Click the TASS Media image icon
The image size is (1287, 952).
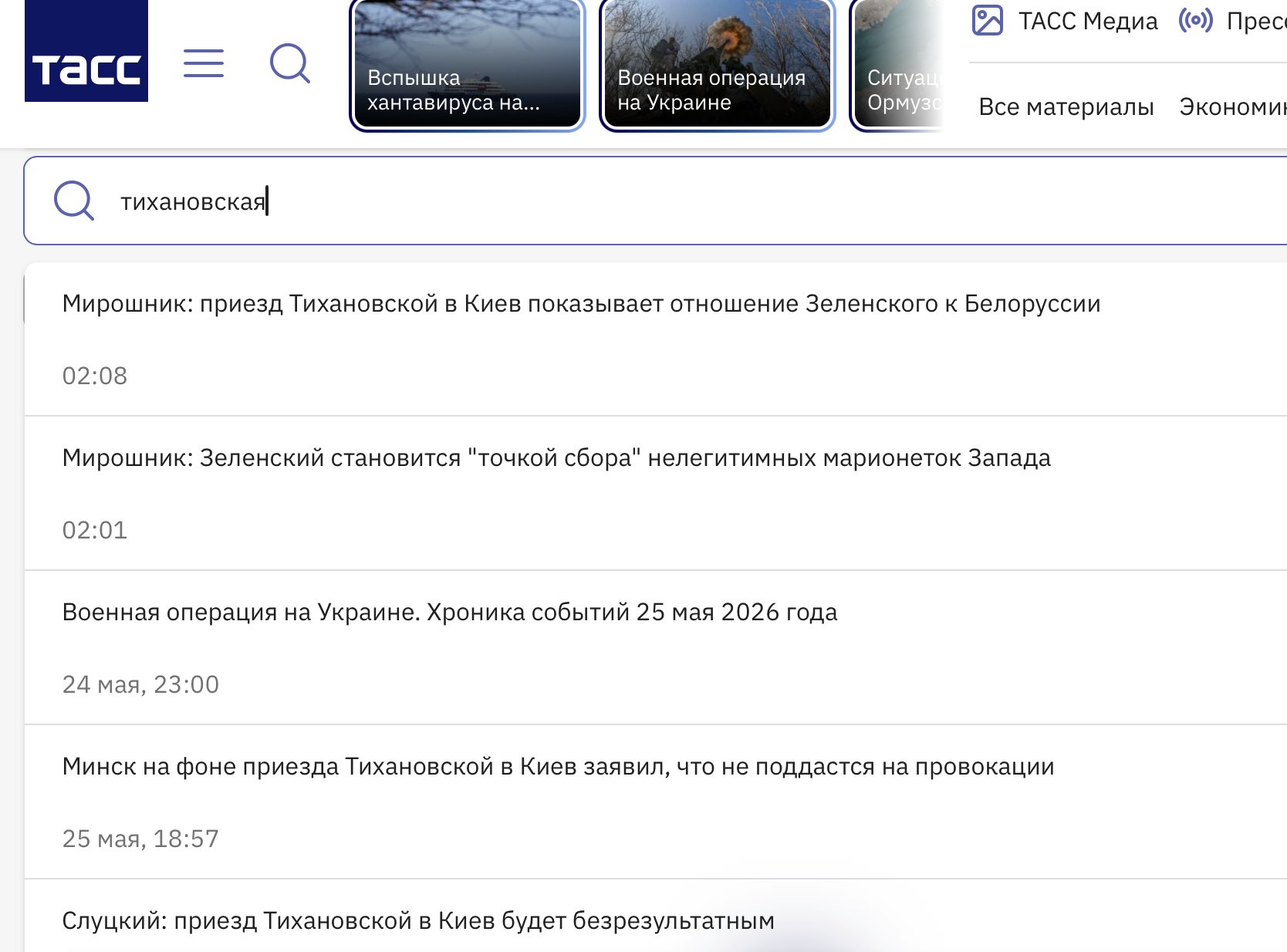(988, 21)
